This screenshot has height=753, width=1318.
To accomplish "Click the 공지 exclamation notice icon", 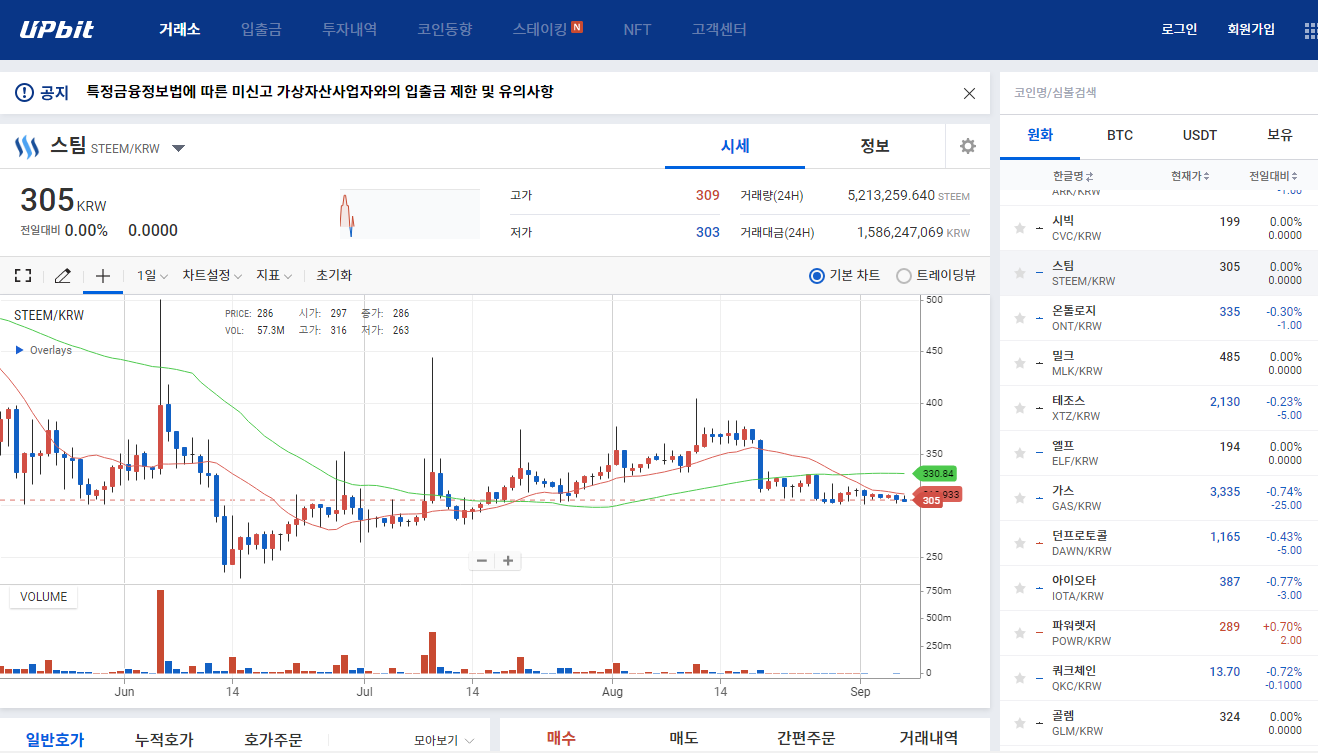I will coord(25,93).
